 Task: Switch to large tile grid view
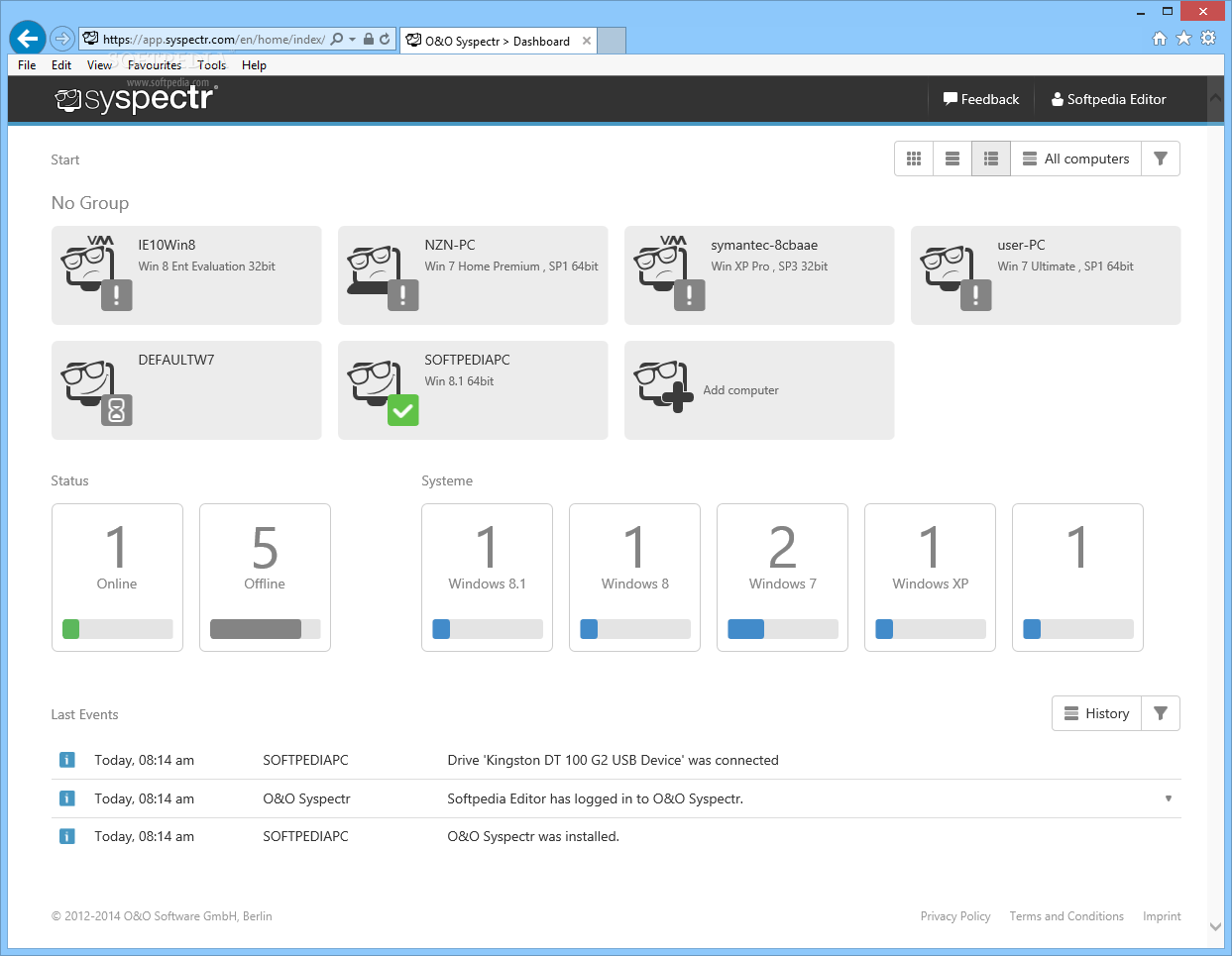[x=914, y=159]
